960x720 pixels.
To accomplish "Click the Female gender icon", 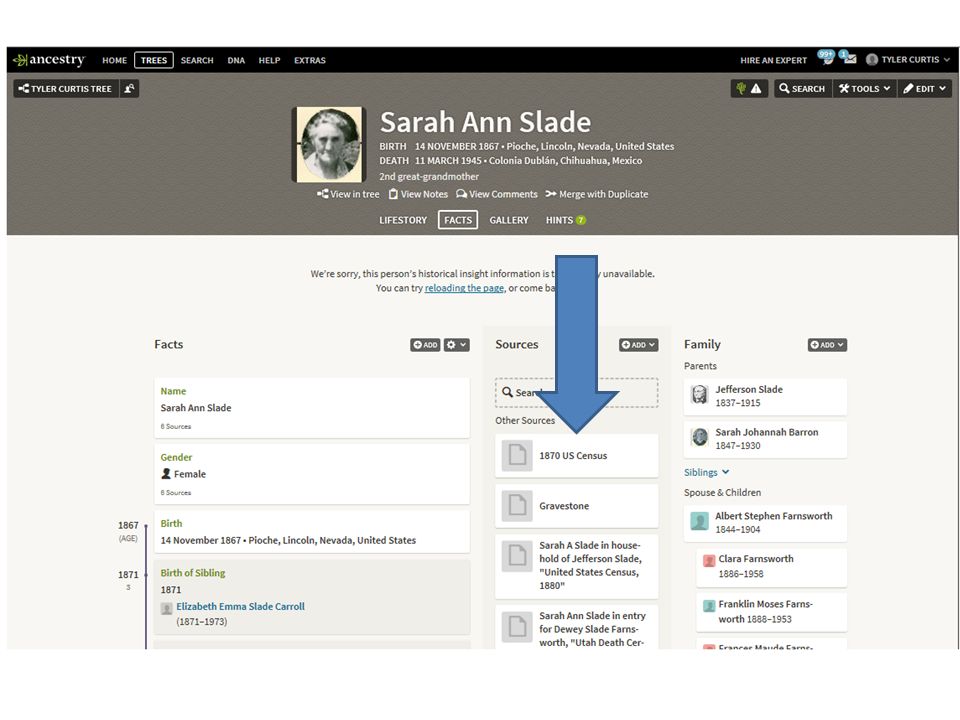I will click(166, 474).
